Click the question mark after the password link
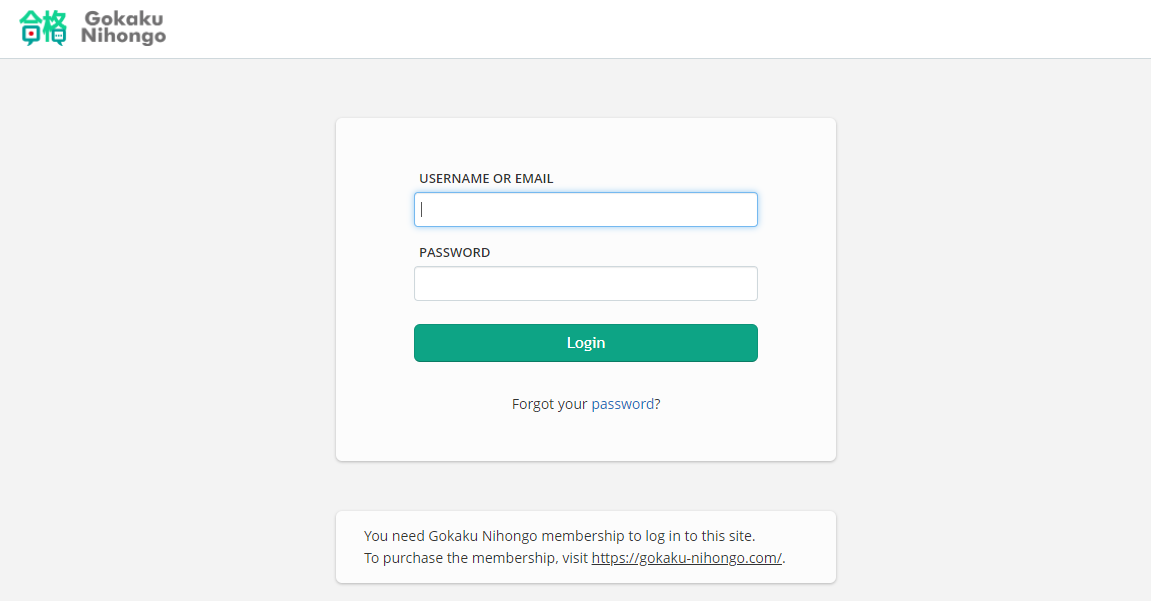 658,404
